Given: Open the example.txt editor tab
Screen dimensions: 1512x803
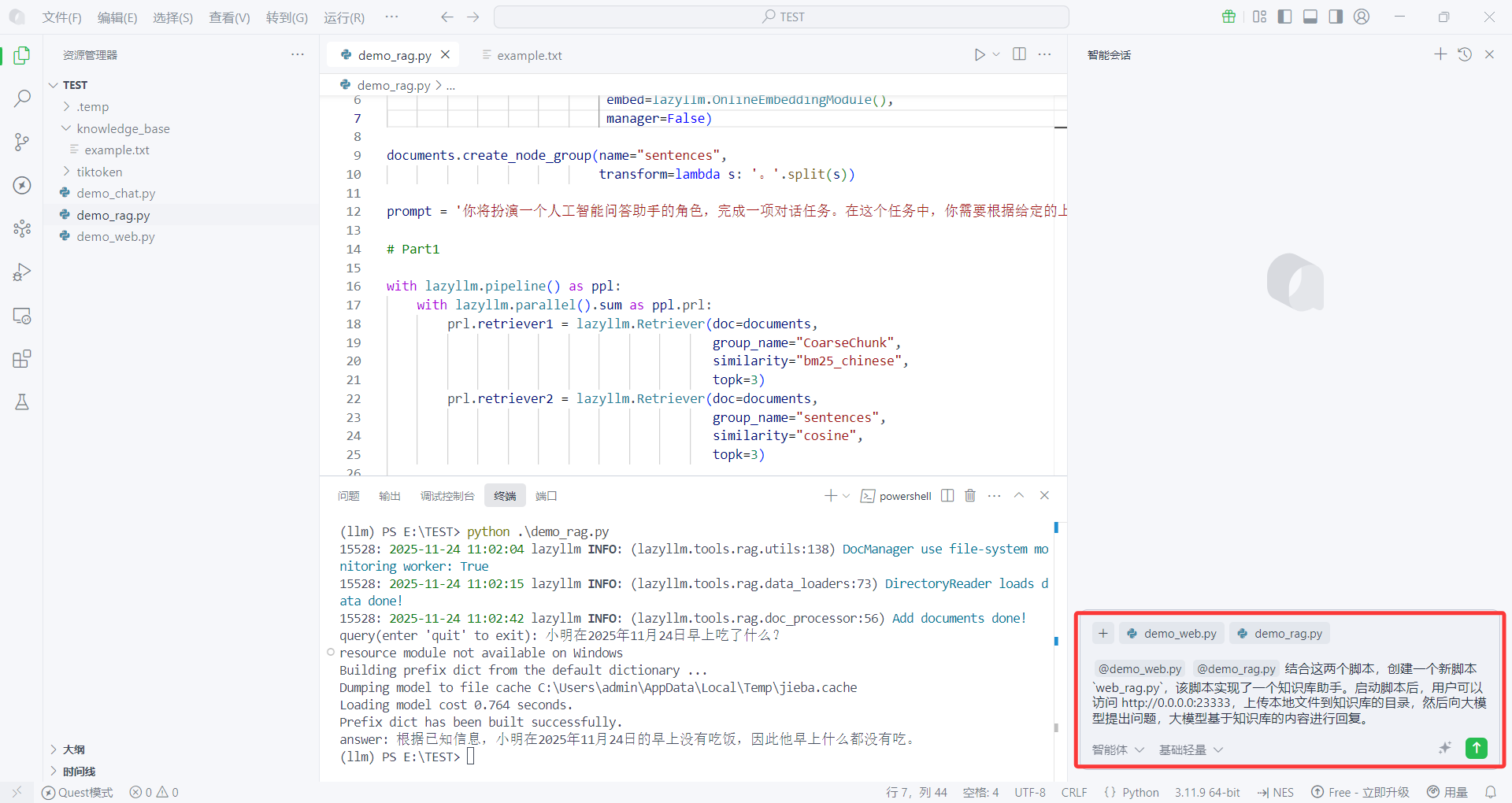Looking at the screenshot, I should coord(523,55).
